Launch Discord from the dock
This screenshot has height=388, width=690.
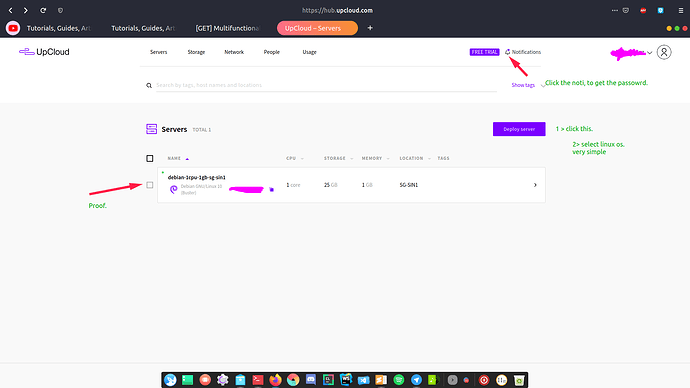[x=311, y=380]
